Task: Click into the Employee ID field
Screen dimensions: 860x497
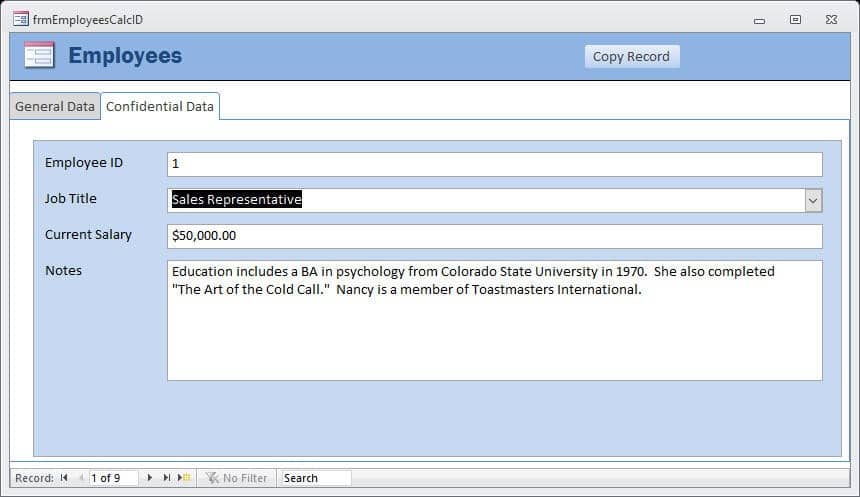Action: [494, 164]
